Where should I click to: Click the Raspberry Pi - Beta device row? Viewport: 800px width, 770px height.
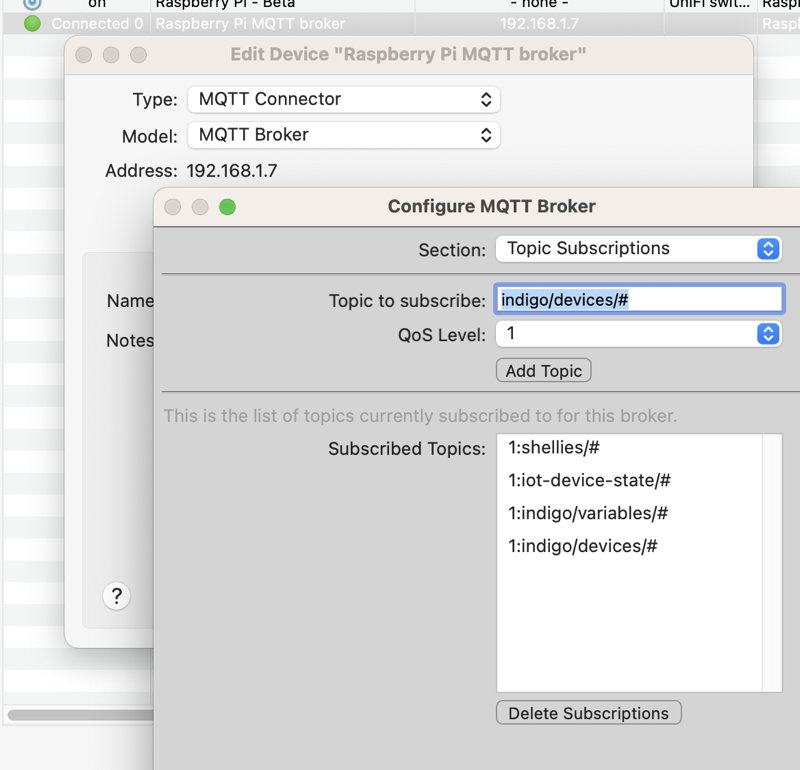click(402, 4)
